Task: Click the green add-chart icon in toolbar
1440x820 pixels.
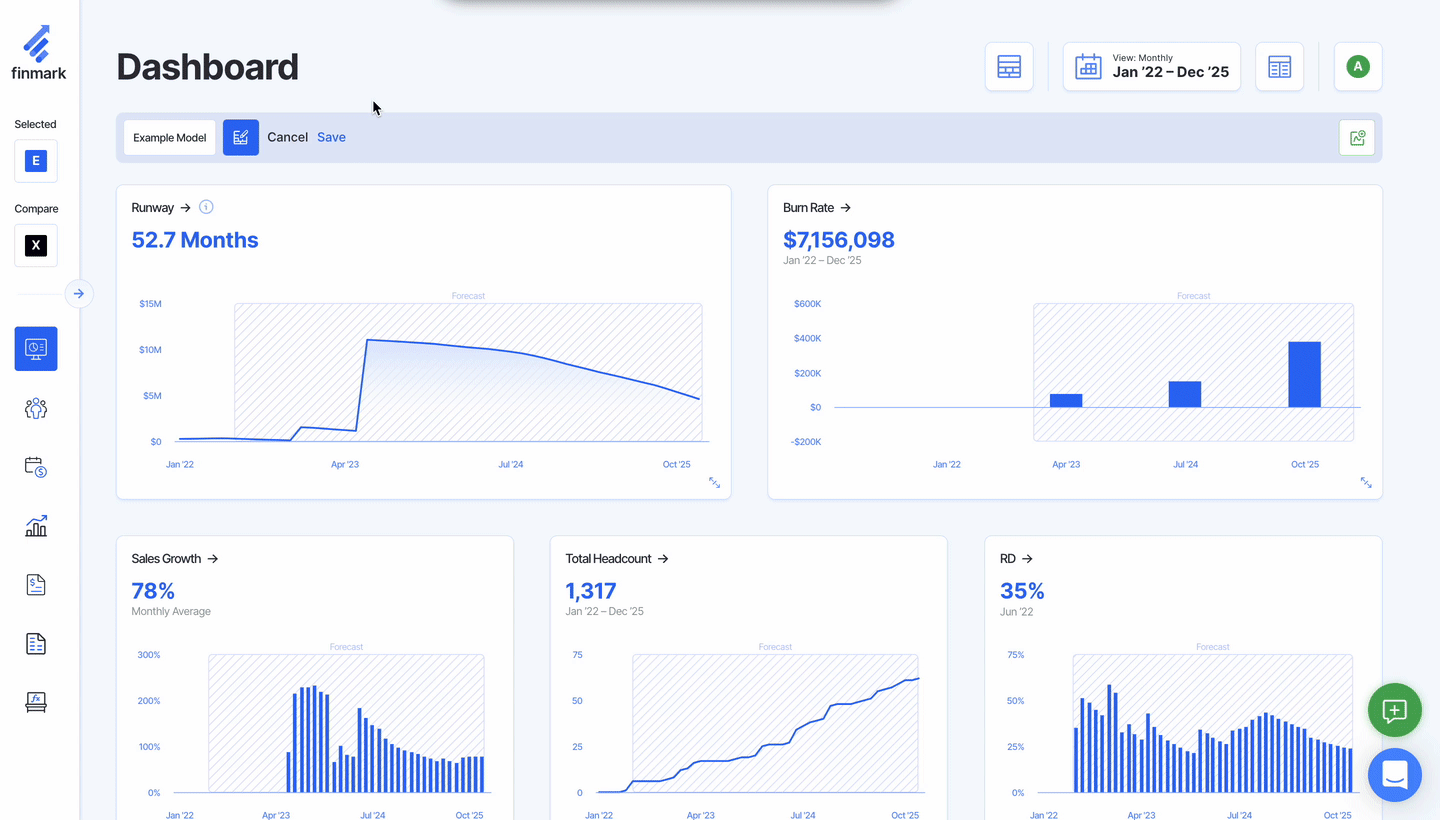Action: click(1357, 138)
